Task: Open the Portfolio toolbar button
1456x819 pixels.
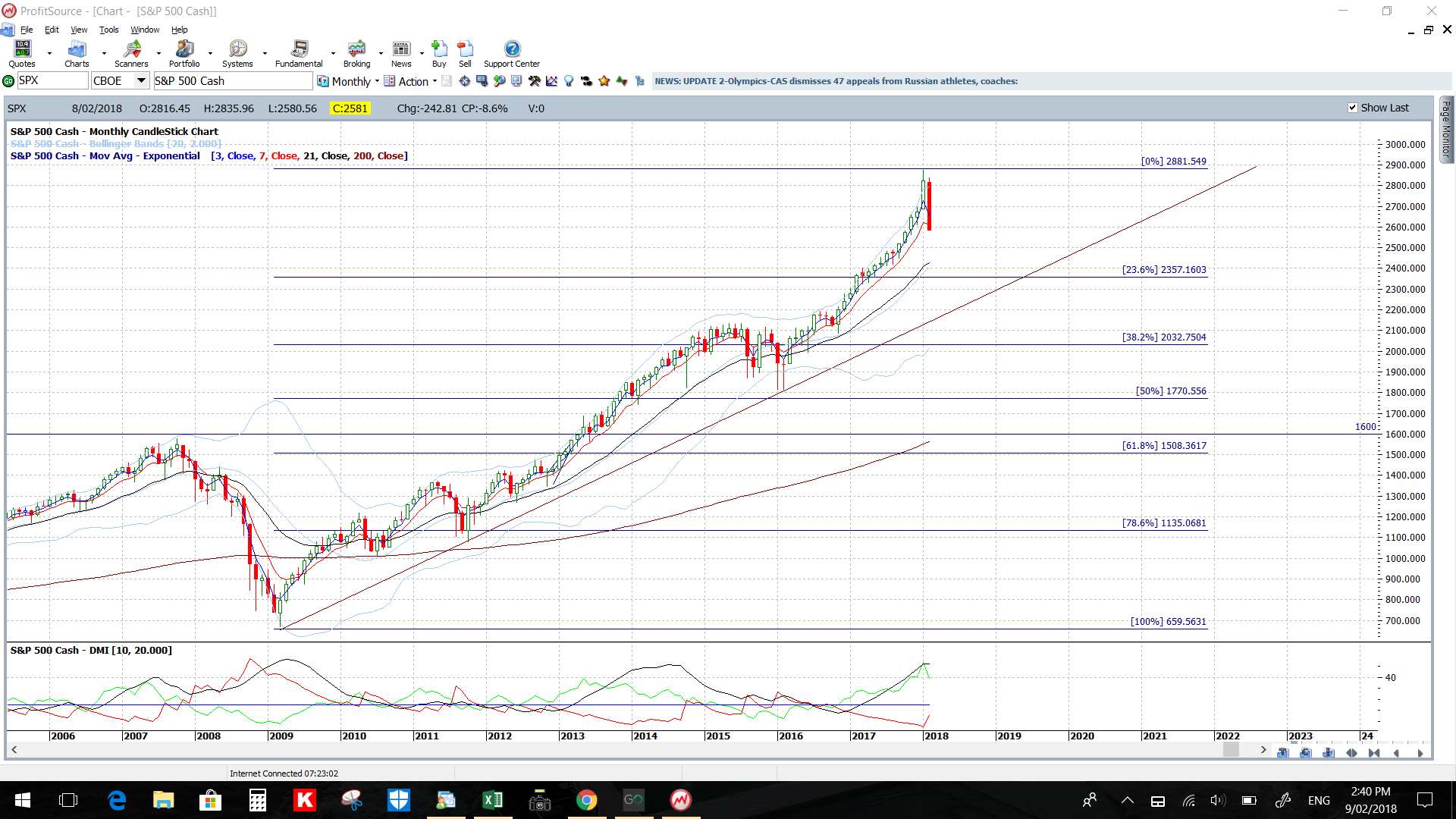Action: click(184, 54)
